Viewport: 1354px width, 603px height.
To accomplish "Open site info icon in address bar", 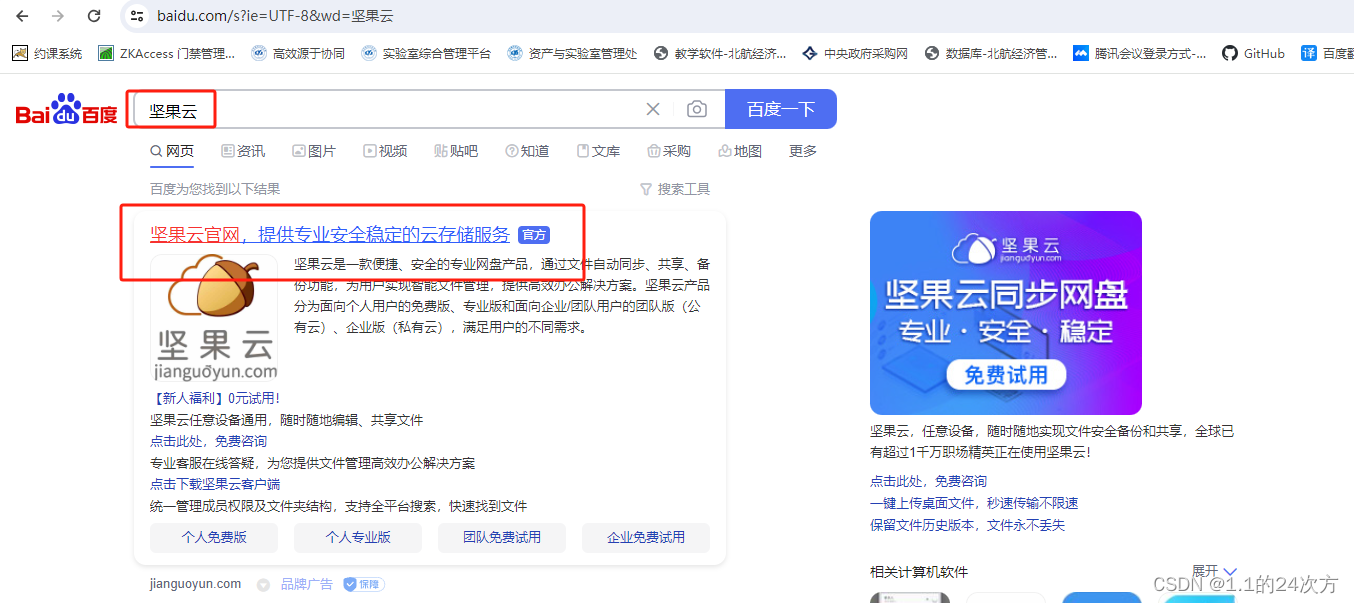I will click(139, 16).
